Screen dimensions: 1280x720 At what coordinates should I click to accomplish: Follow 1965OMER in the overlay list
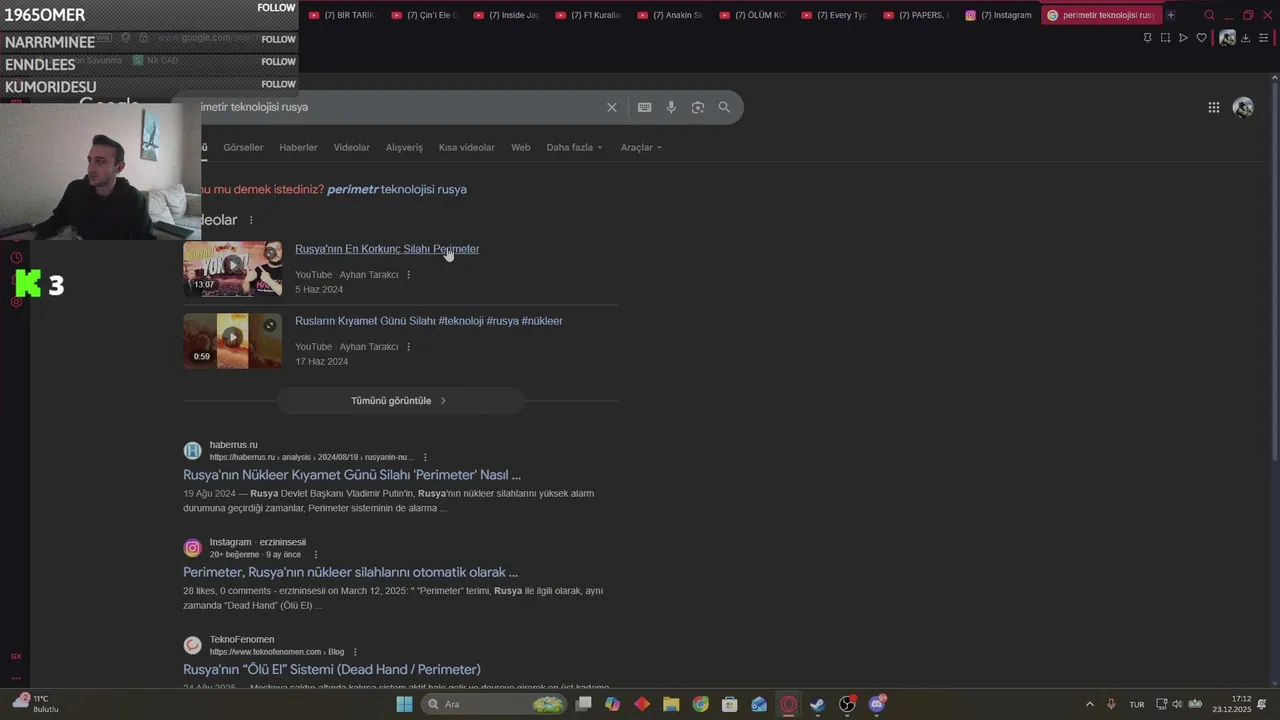pos(276,8)
